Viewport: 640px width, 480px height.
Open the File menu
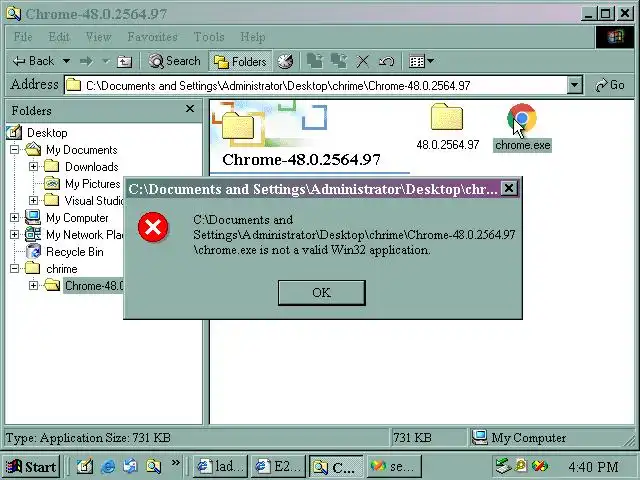pyautogui.click(x=23, y=37)
